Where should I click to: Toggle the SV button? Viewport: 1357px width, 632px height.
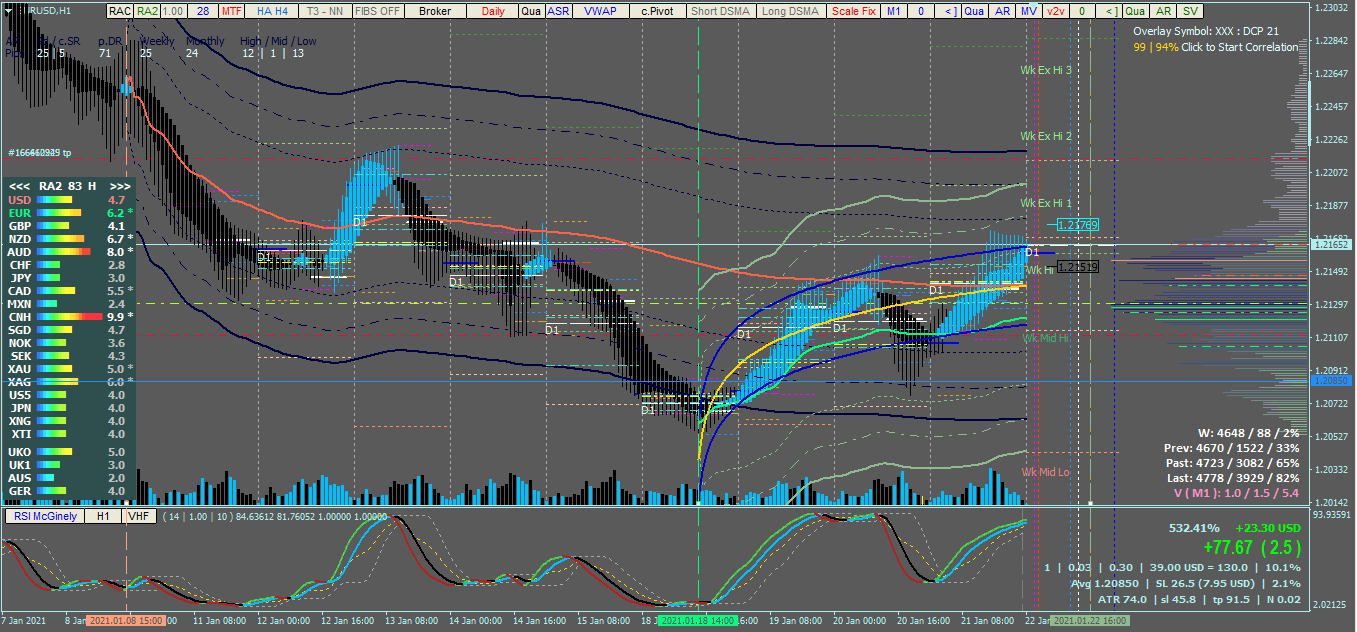[1189, 11]
